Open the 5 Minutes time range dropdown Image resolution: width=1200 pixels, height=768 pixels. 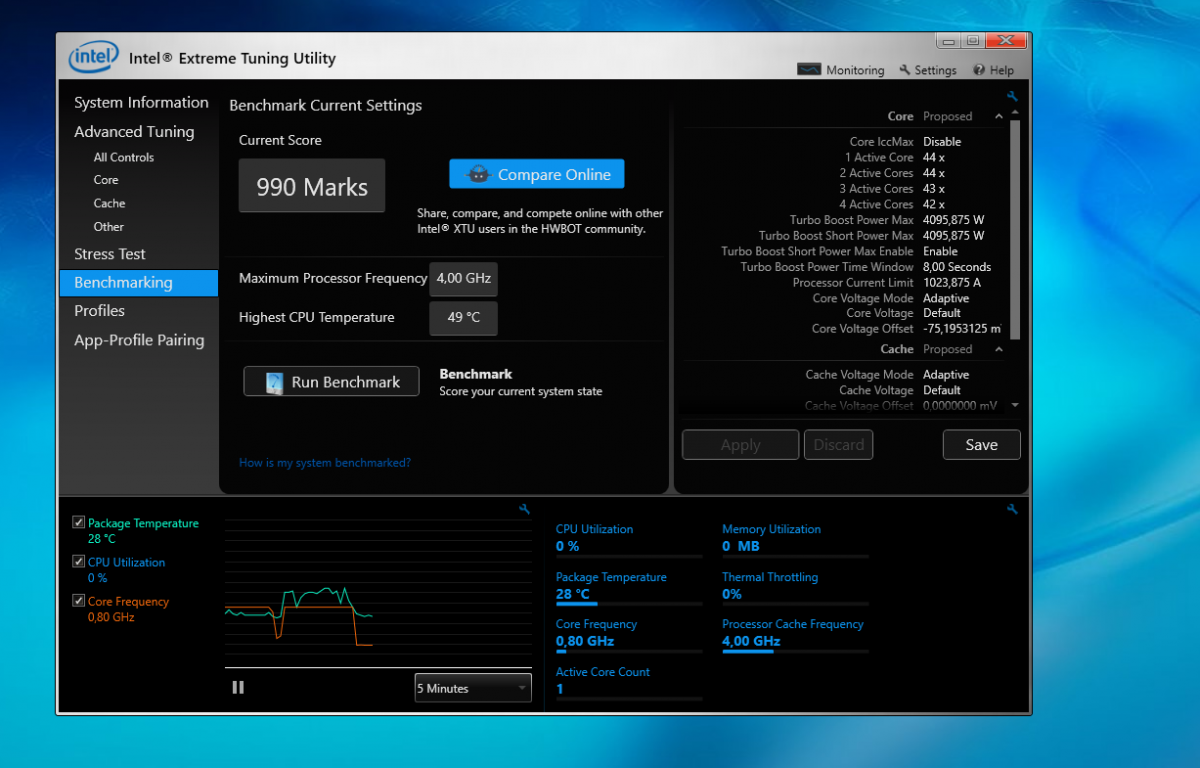(473, 688)
